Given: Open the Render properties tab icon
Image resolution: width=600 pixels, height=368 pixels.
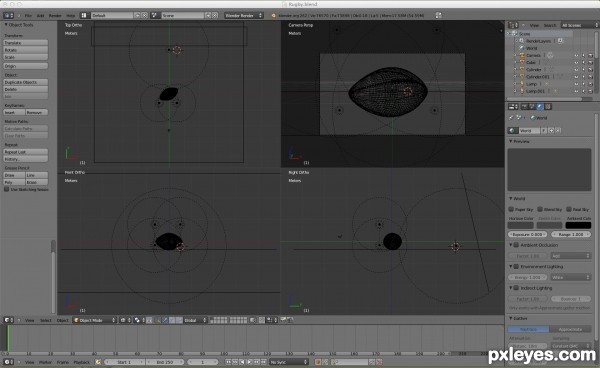Looking at the screenshot, I should pos(525,107).
